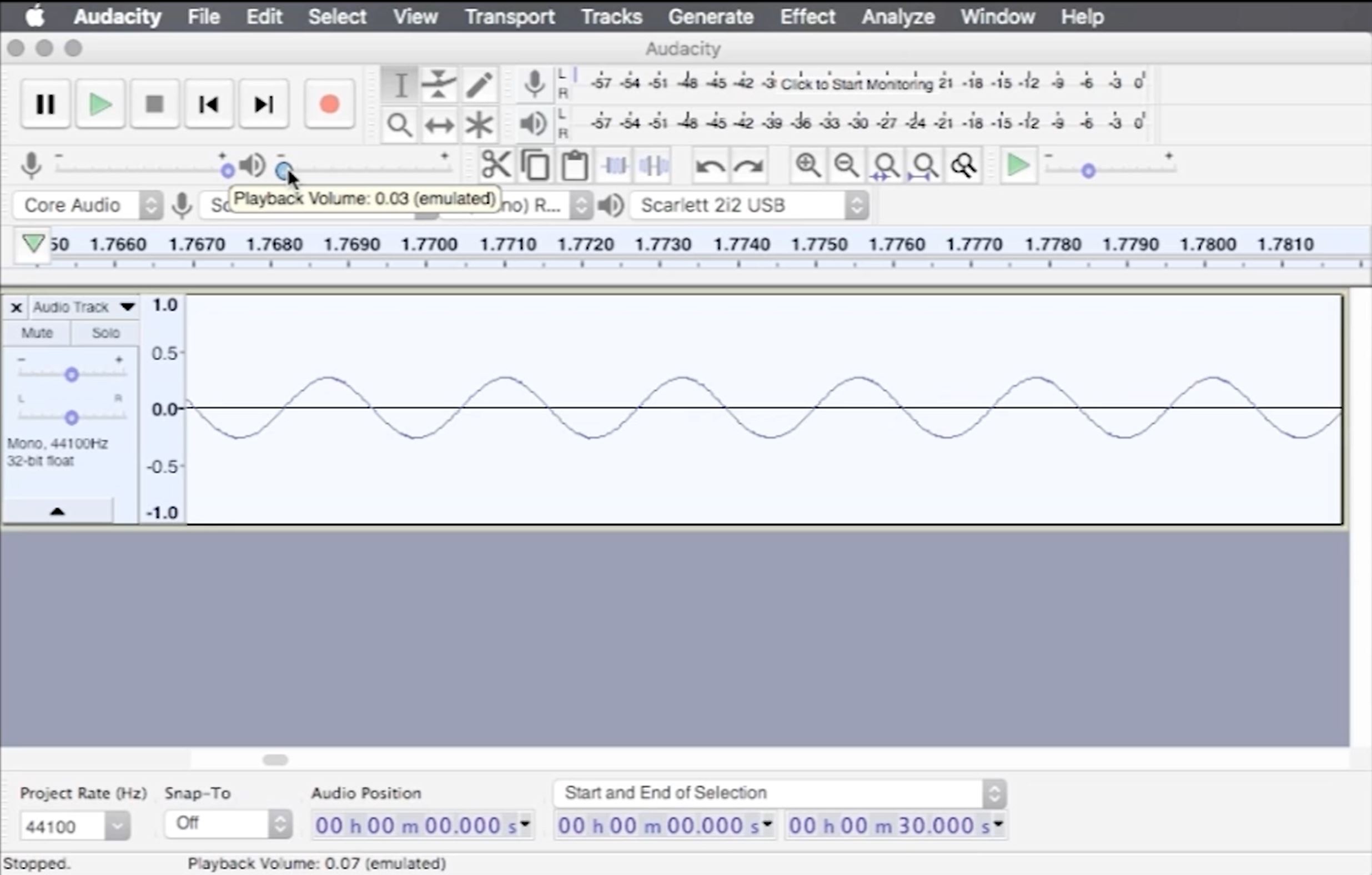
Task: Toggle Mute on the Audio Track
Action: point(37,333)
